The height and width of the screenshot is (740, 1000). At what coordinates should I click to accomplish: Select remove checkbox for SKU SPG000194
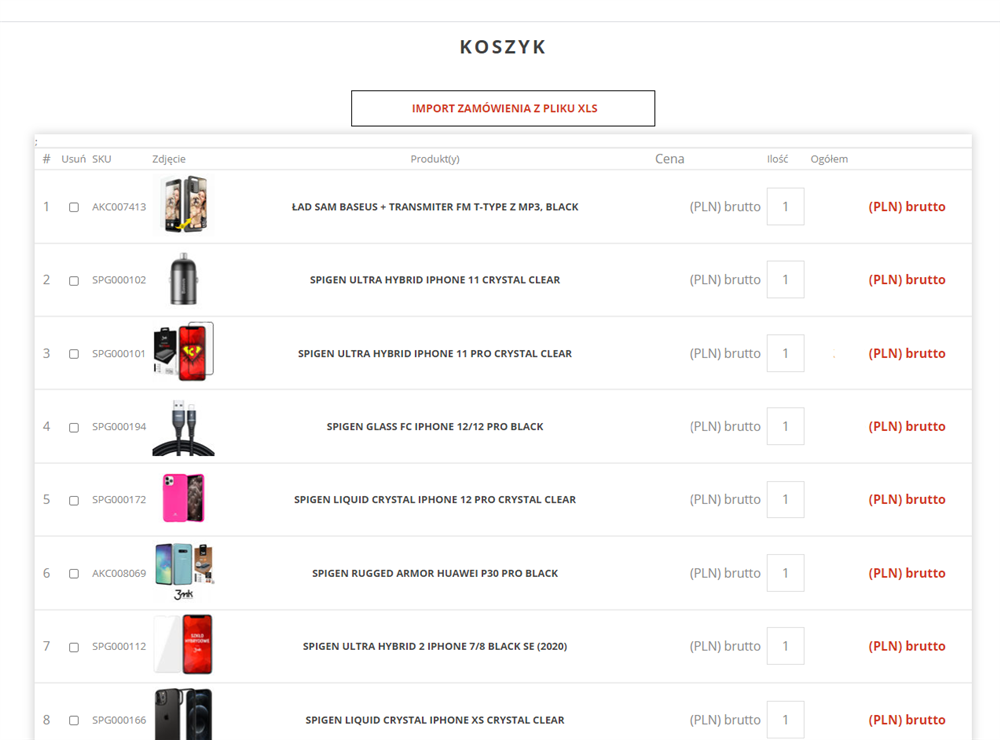point(74,428)
